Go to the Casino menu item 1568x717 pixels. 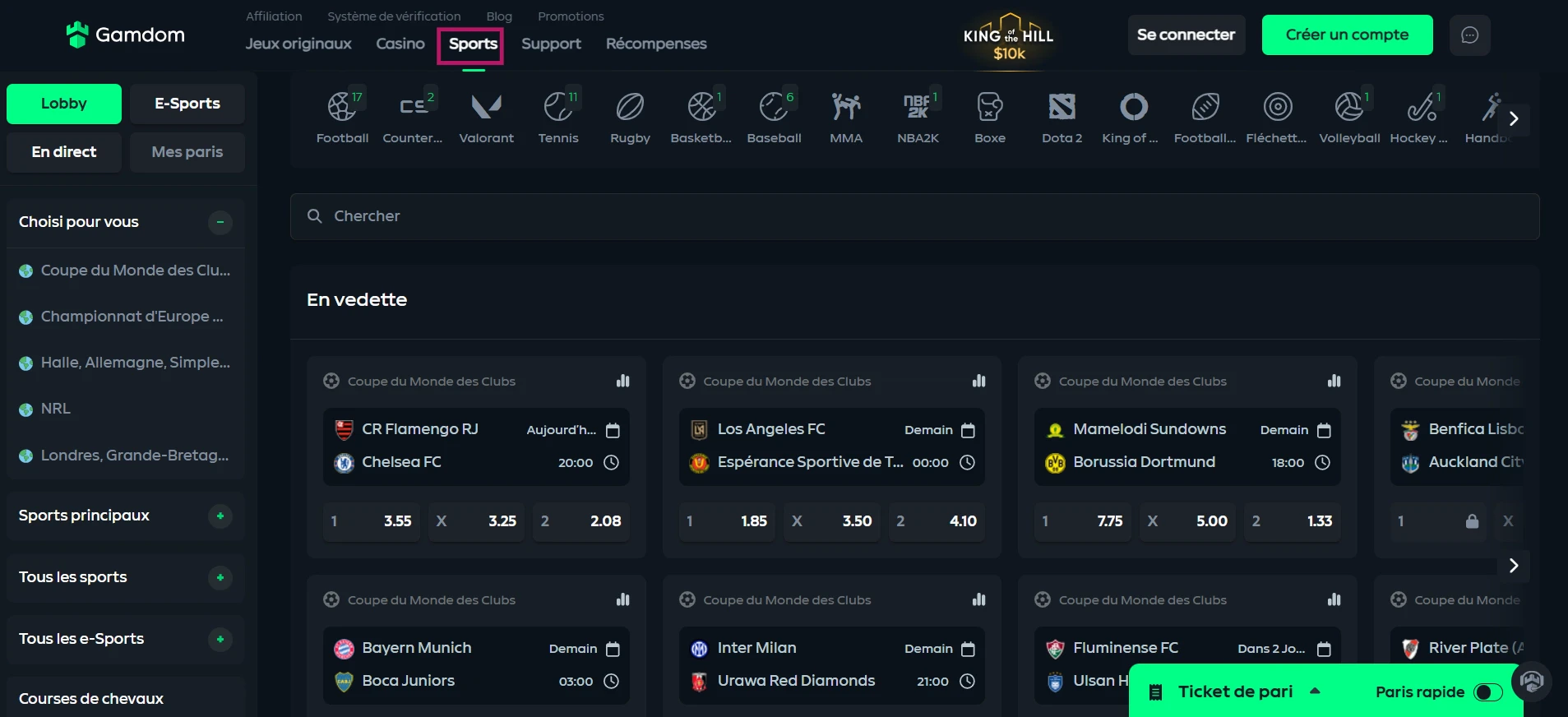click(400, 44)
